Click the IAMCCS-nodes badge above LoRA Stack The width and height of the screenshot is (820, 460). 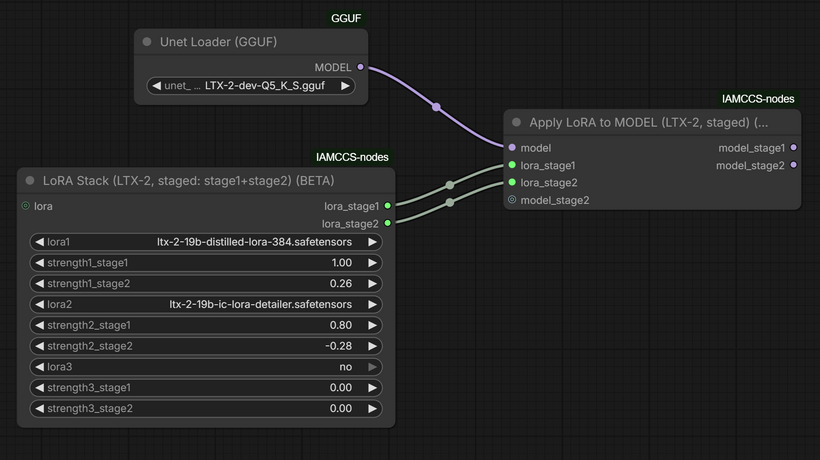coord(352,157)
